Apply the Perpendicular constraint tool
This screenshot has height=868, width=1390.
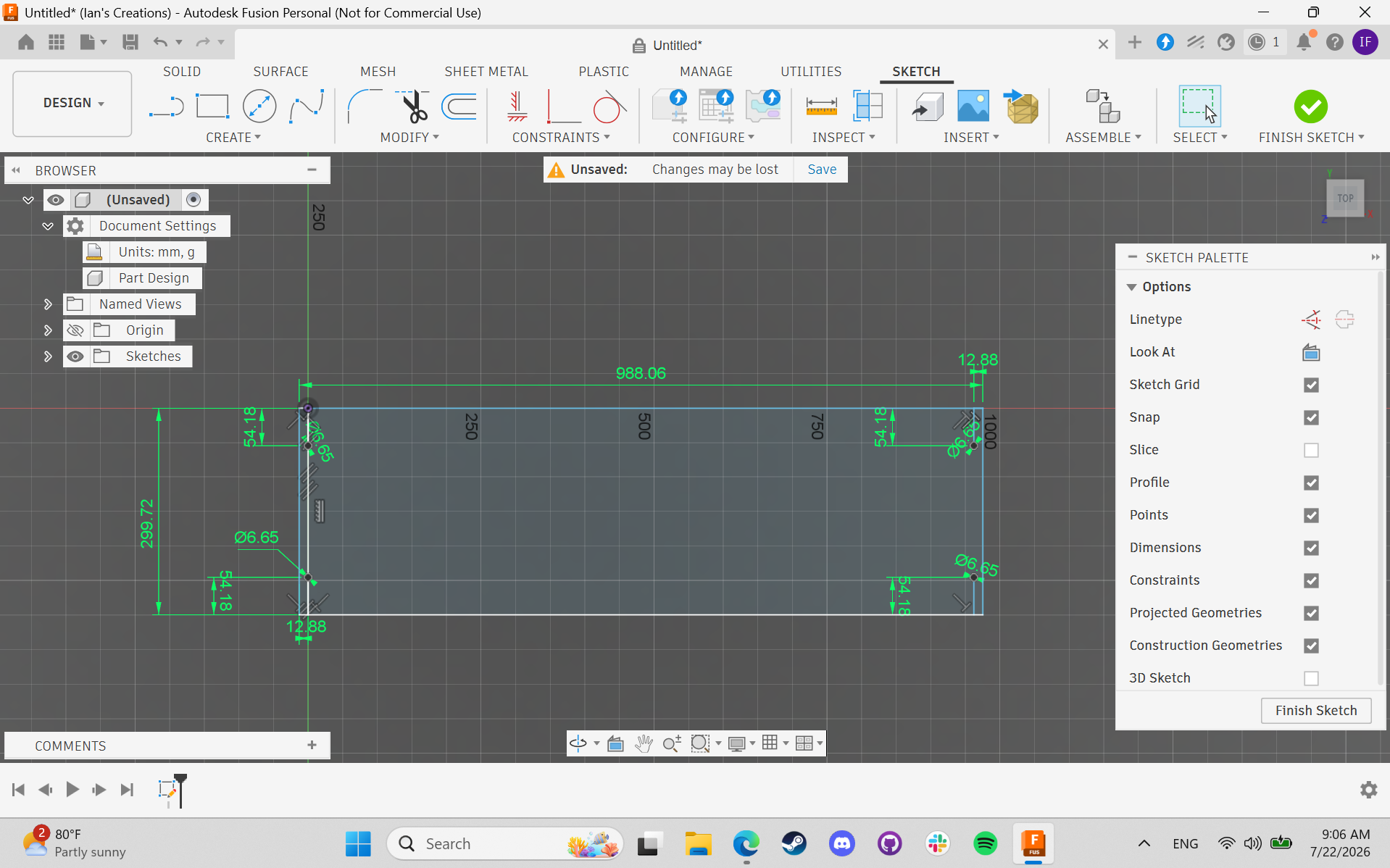click(x=563, y=107)
